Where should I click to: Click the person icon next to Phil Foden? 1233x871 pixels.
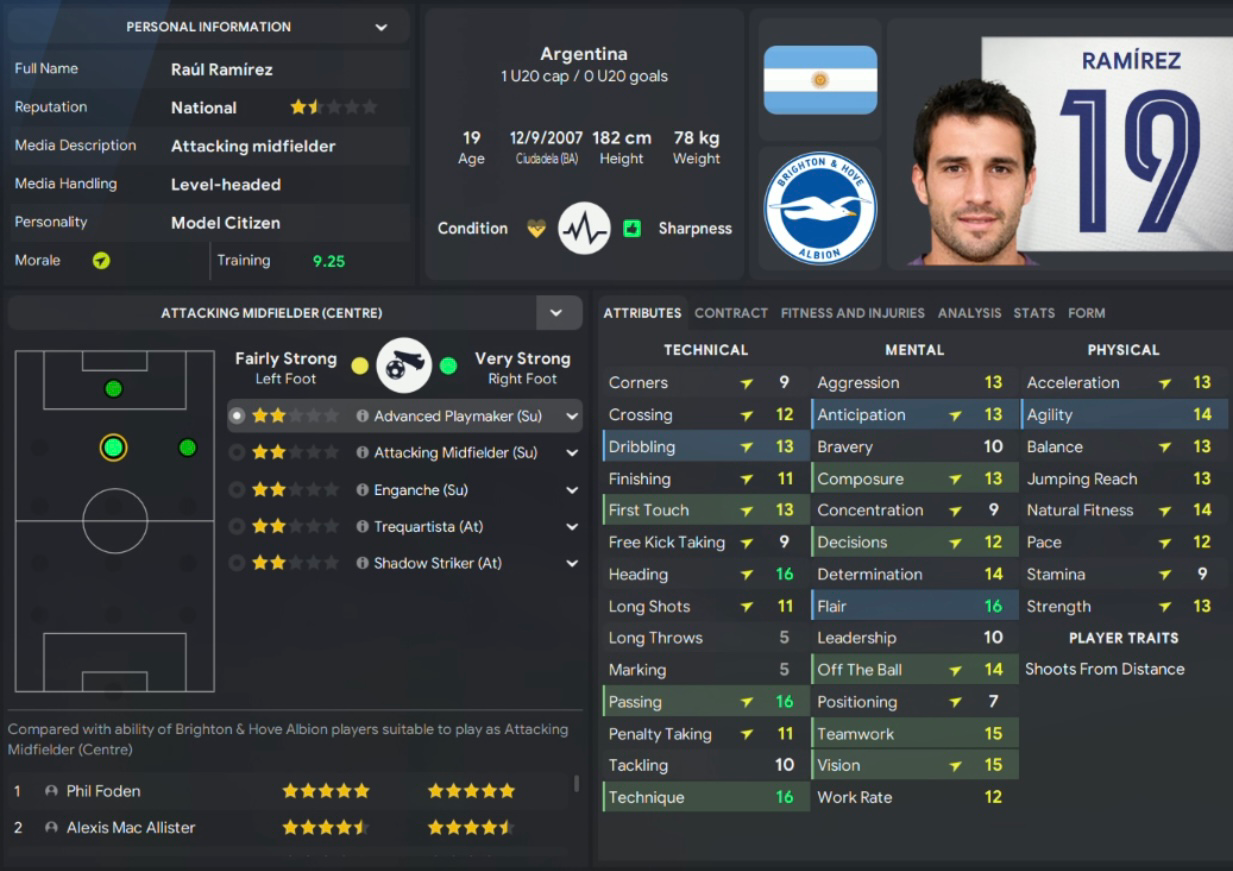pos(51,791)
